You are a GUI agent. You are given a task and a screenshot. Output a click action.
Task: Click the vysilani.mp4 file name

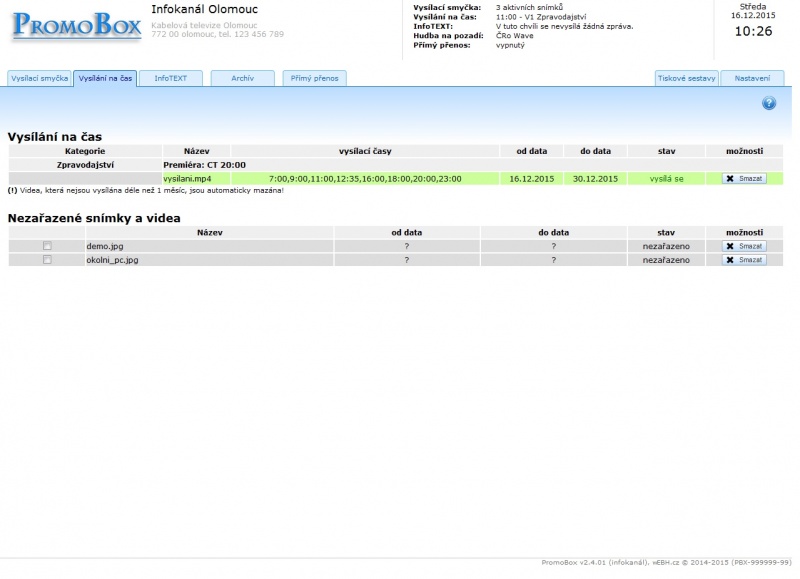point(187,179)
